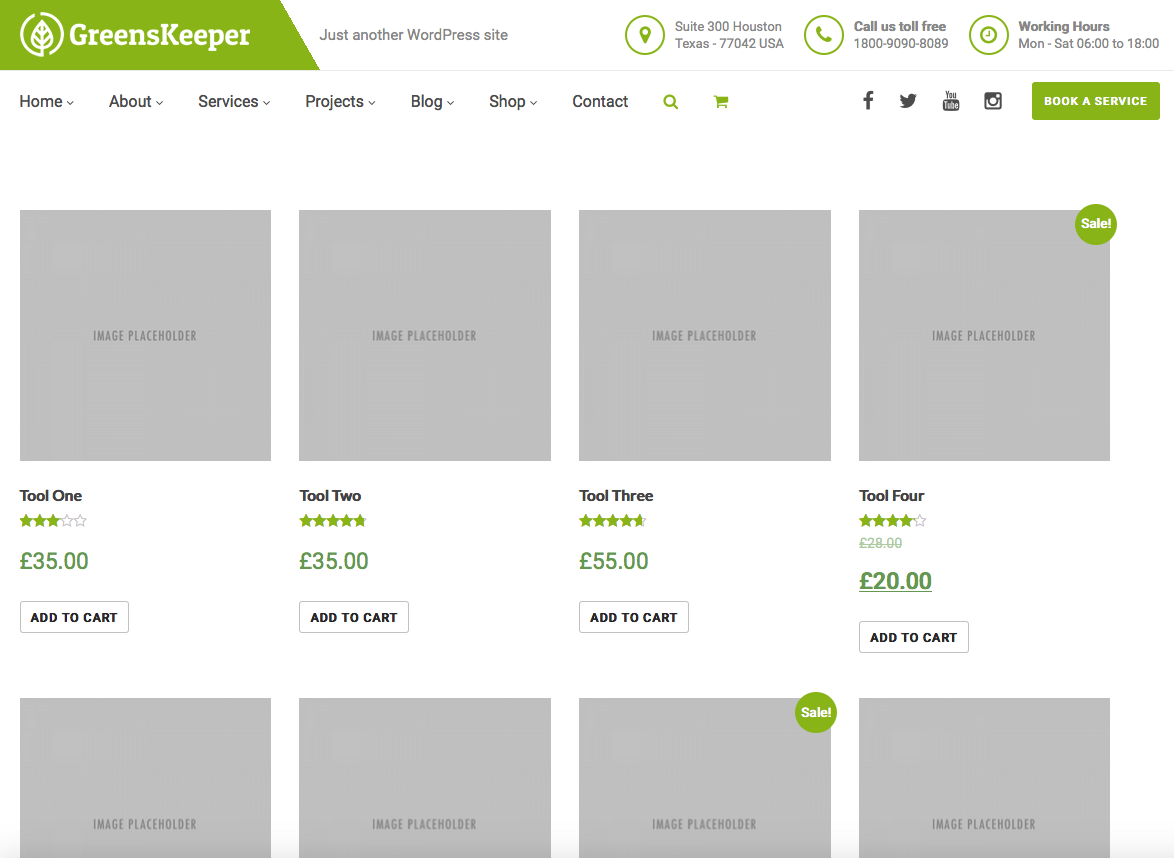Open the Twitter bird icon

coord(908,101)
